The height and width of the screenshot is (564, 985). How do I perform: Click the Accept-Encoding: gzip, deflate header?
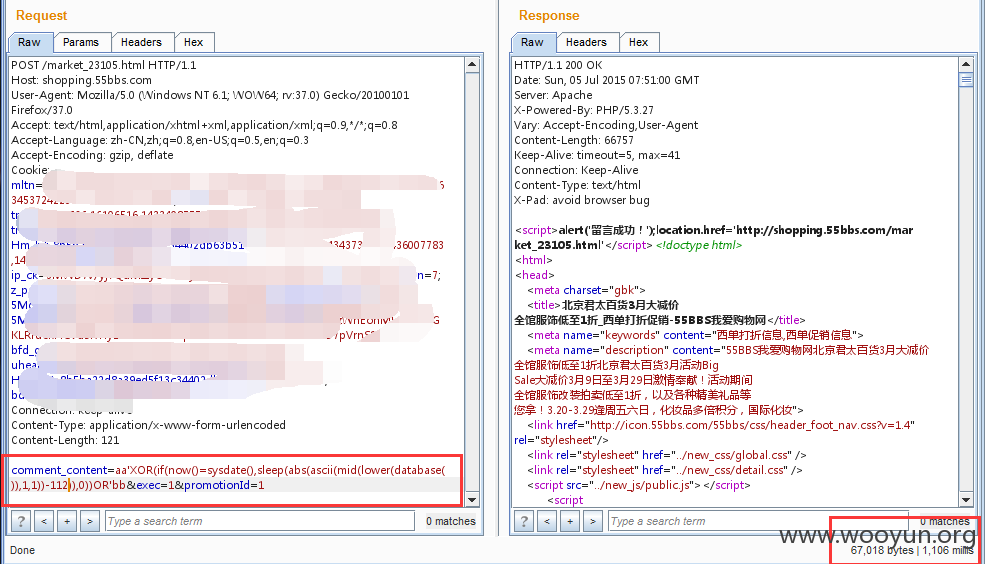point(92,155)
